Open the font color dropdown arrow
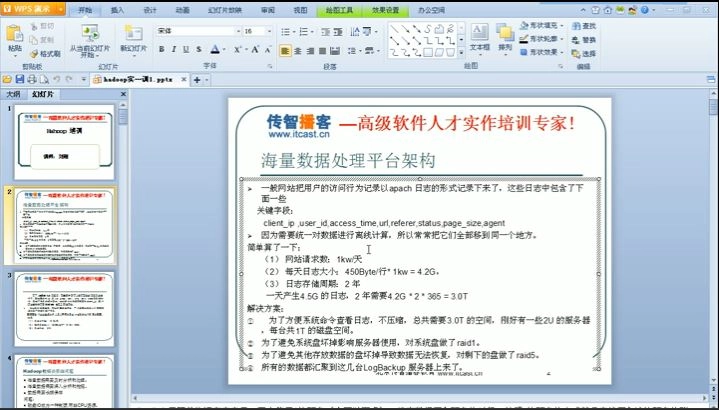 (224, 50)
